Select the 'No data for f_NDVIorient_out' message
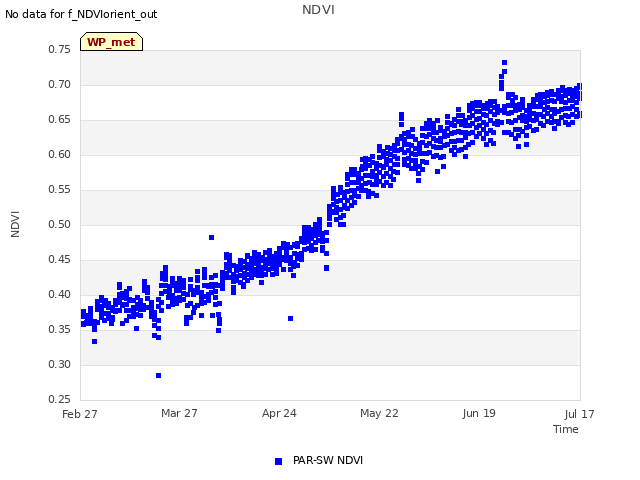Image resolution: width=640 pixels, height=480 pixels. click(81, 14)
